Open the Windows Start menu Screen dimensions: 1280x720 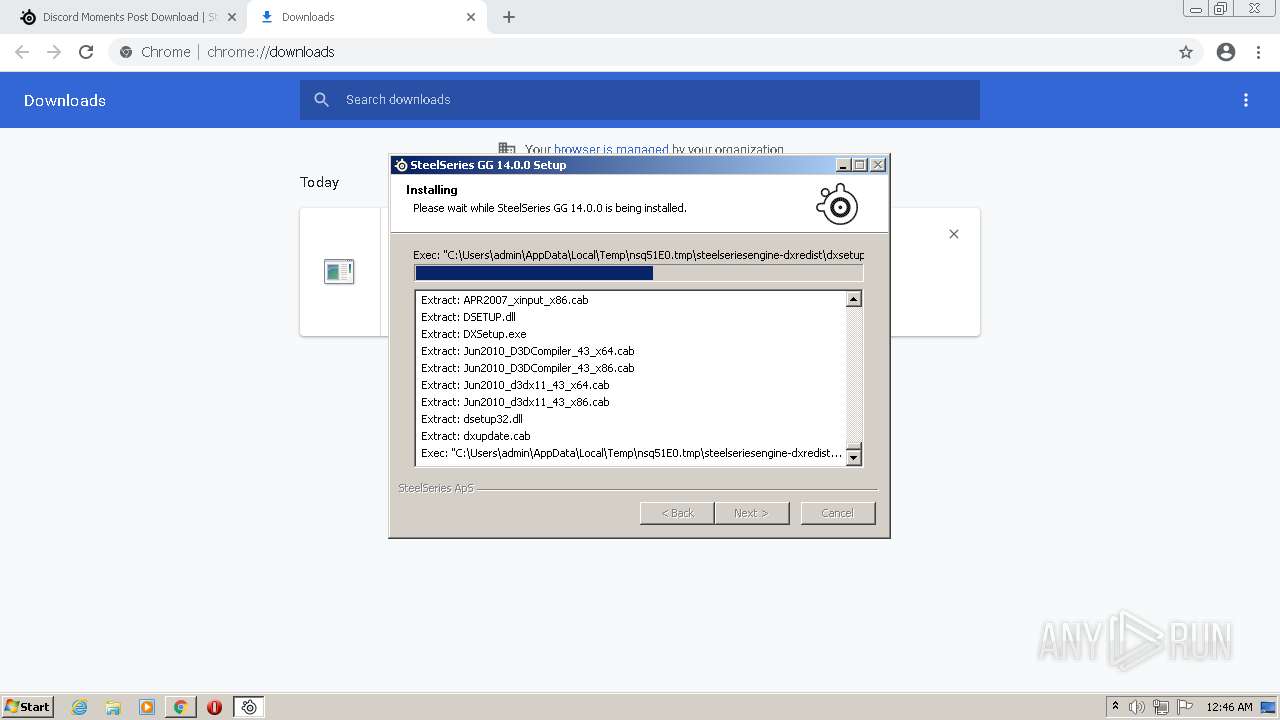[x=28, y=707]
